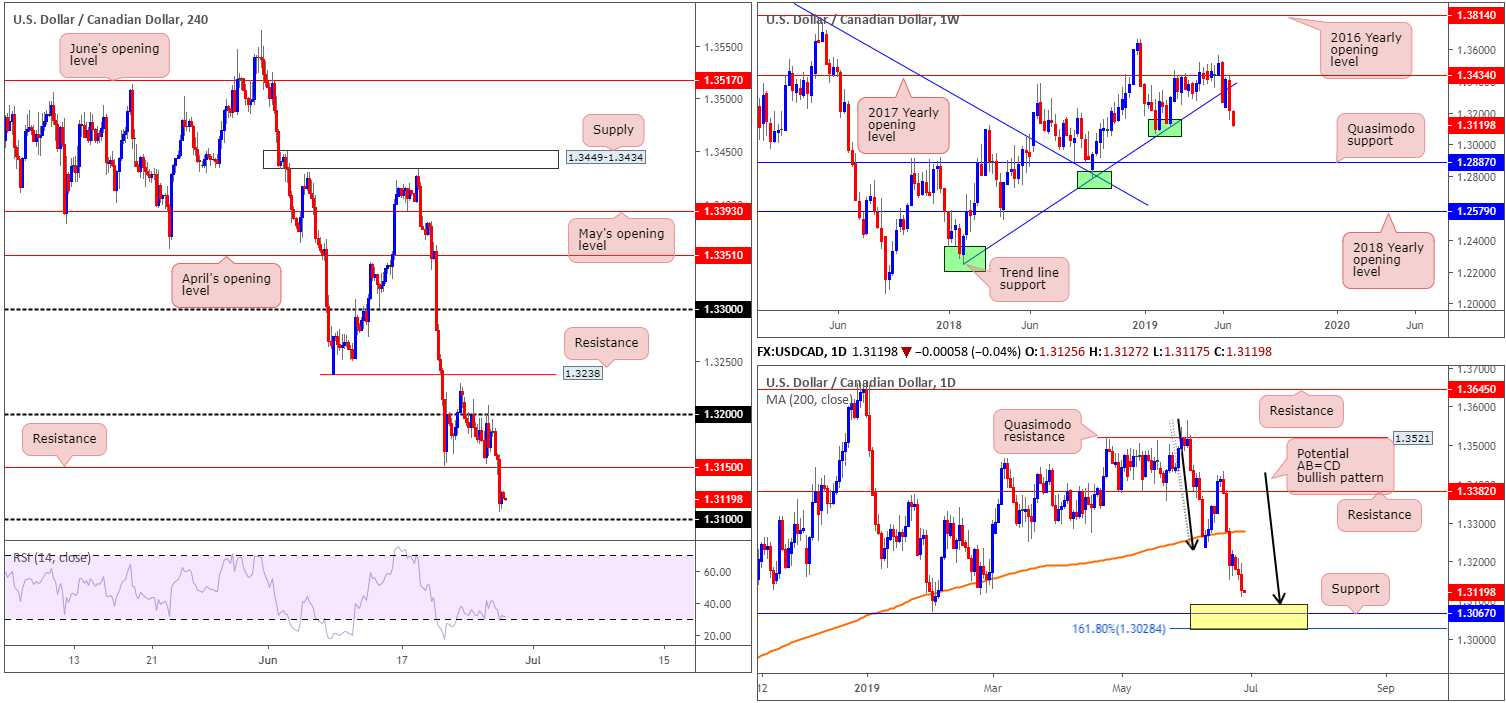Select the Quasimodo support callout

tap(1380, 134)
